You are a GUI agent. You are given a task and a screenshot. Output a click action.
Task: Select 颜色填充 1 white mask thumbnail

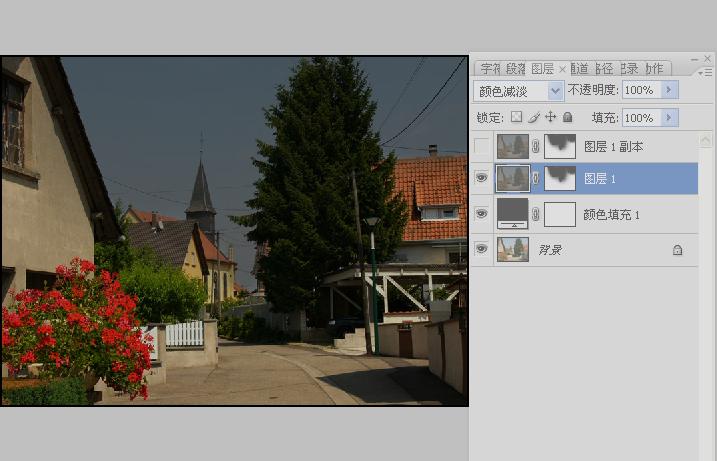[x=560, y=214]
